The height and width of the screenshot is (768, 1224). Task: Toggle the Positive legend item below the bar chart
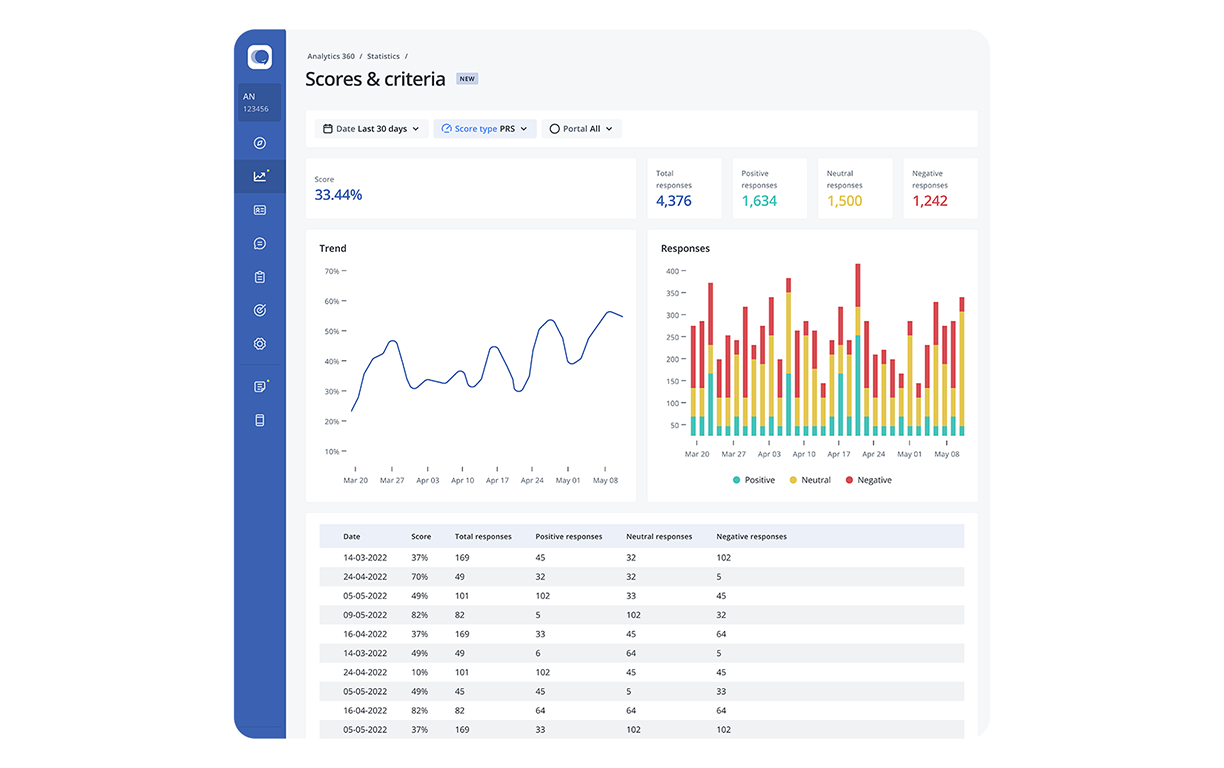752,480
